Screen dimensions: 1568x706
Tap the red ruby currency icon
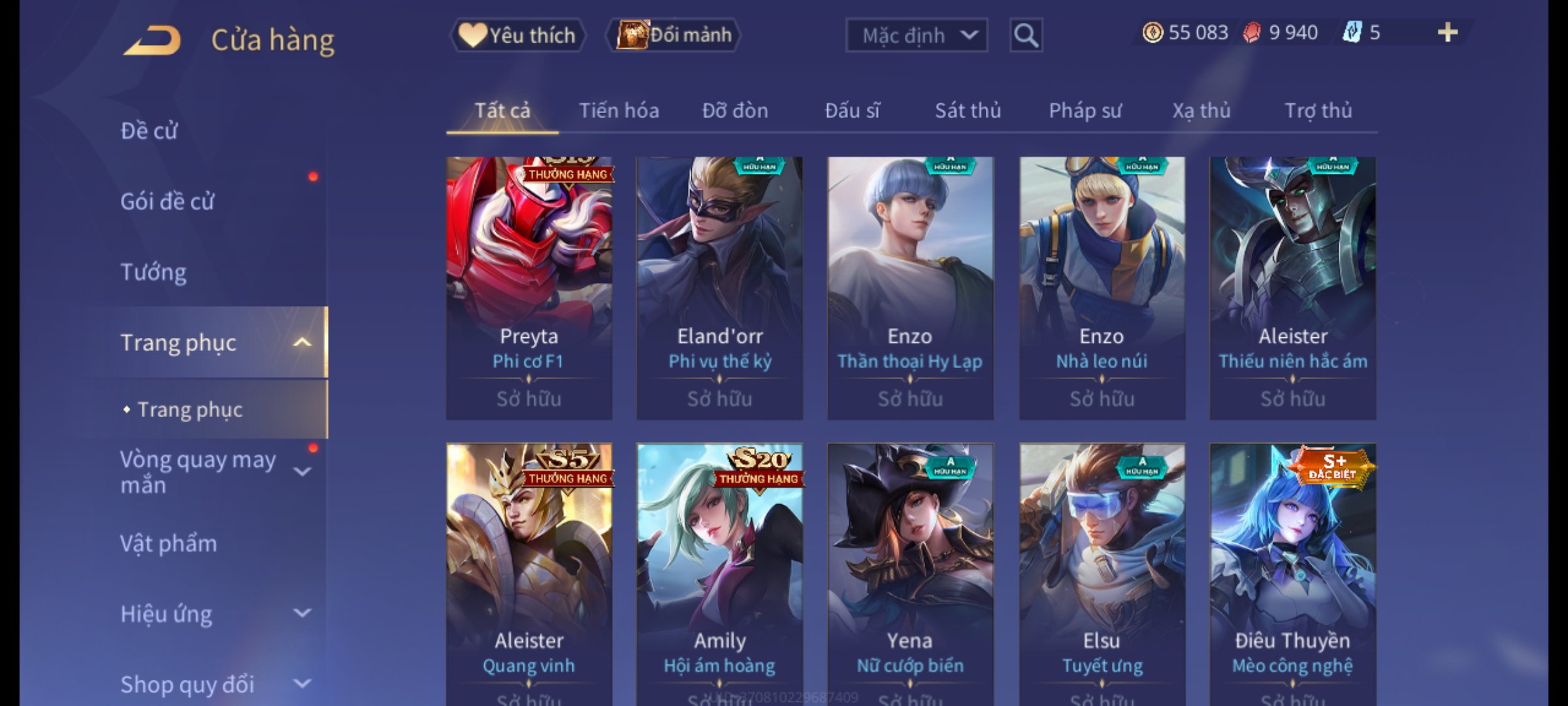tap(1252, 33)
